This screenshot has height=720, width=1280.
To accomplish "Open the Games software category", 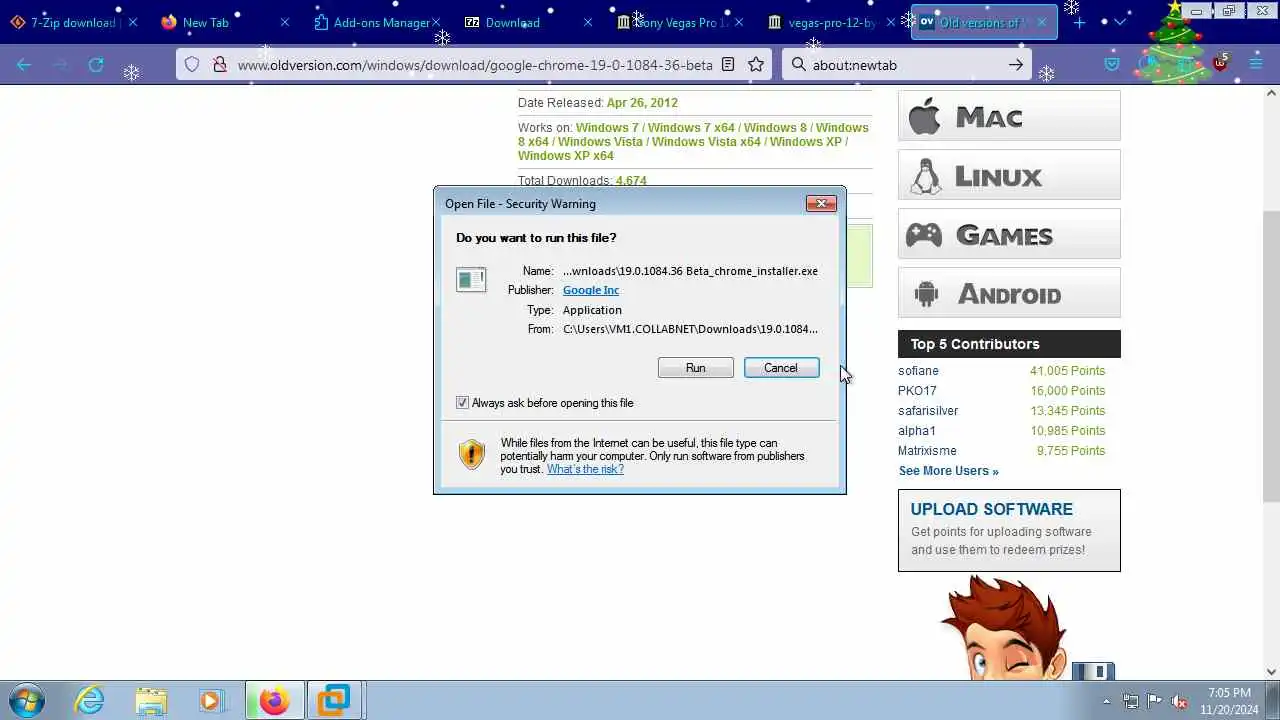I will tap(1009, 234).
